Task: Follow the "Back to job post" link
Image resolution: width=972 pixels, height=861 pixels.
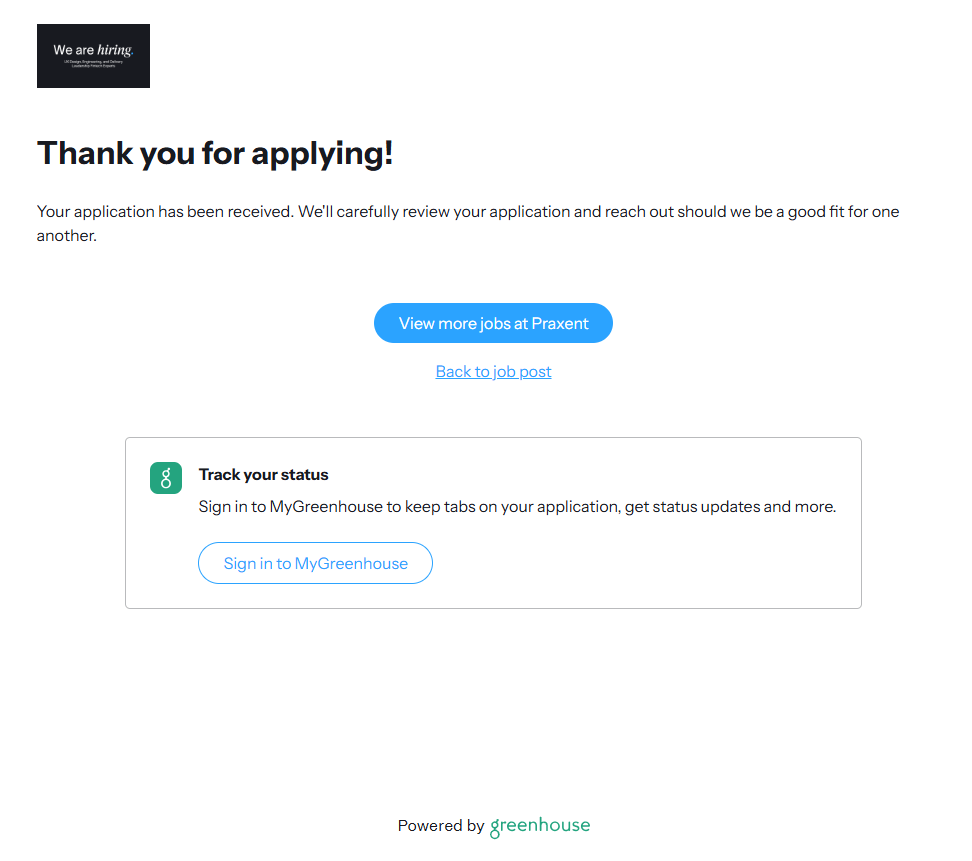Action: click(x=493, y=371)
